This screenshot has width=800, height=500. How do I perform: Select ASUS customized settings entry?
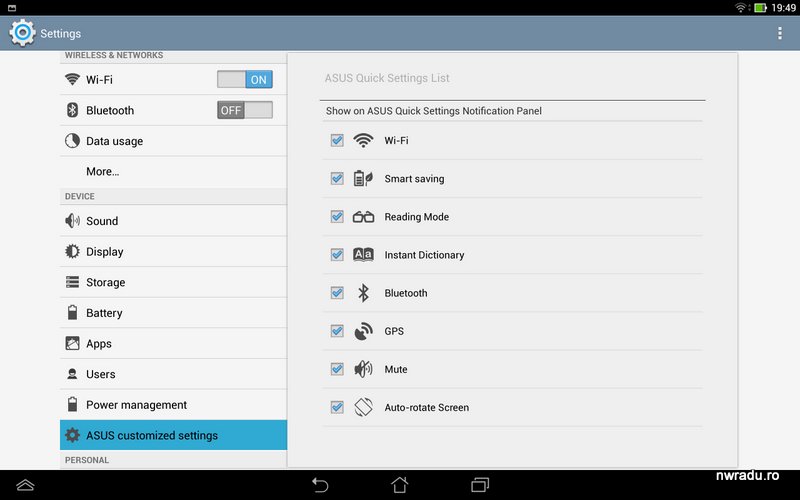[x=173, y=435]
